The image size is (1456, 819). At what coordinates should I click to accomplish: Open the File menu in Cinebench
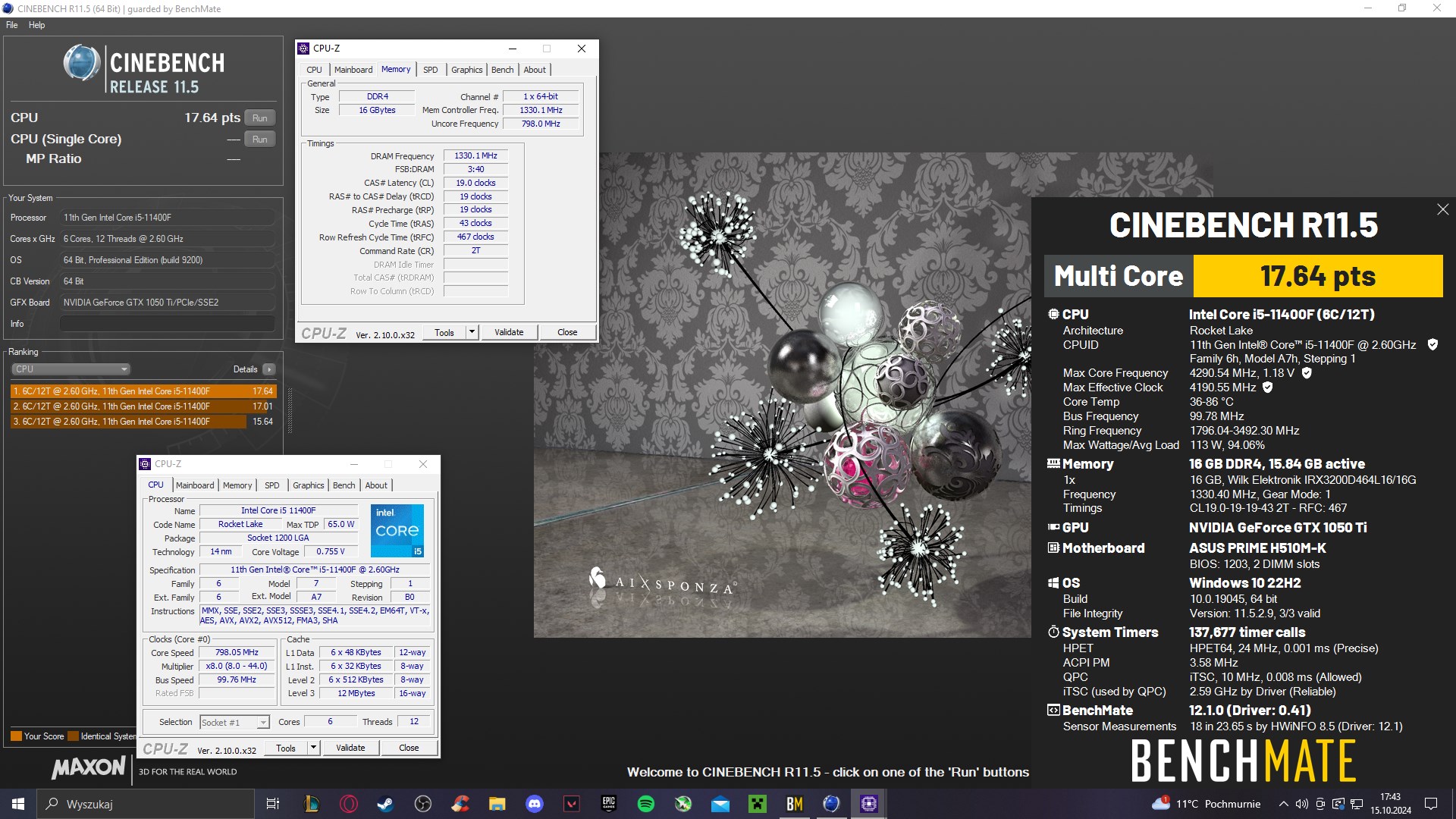12,25
